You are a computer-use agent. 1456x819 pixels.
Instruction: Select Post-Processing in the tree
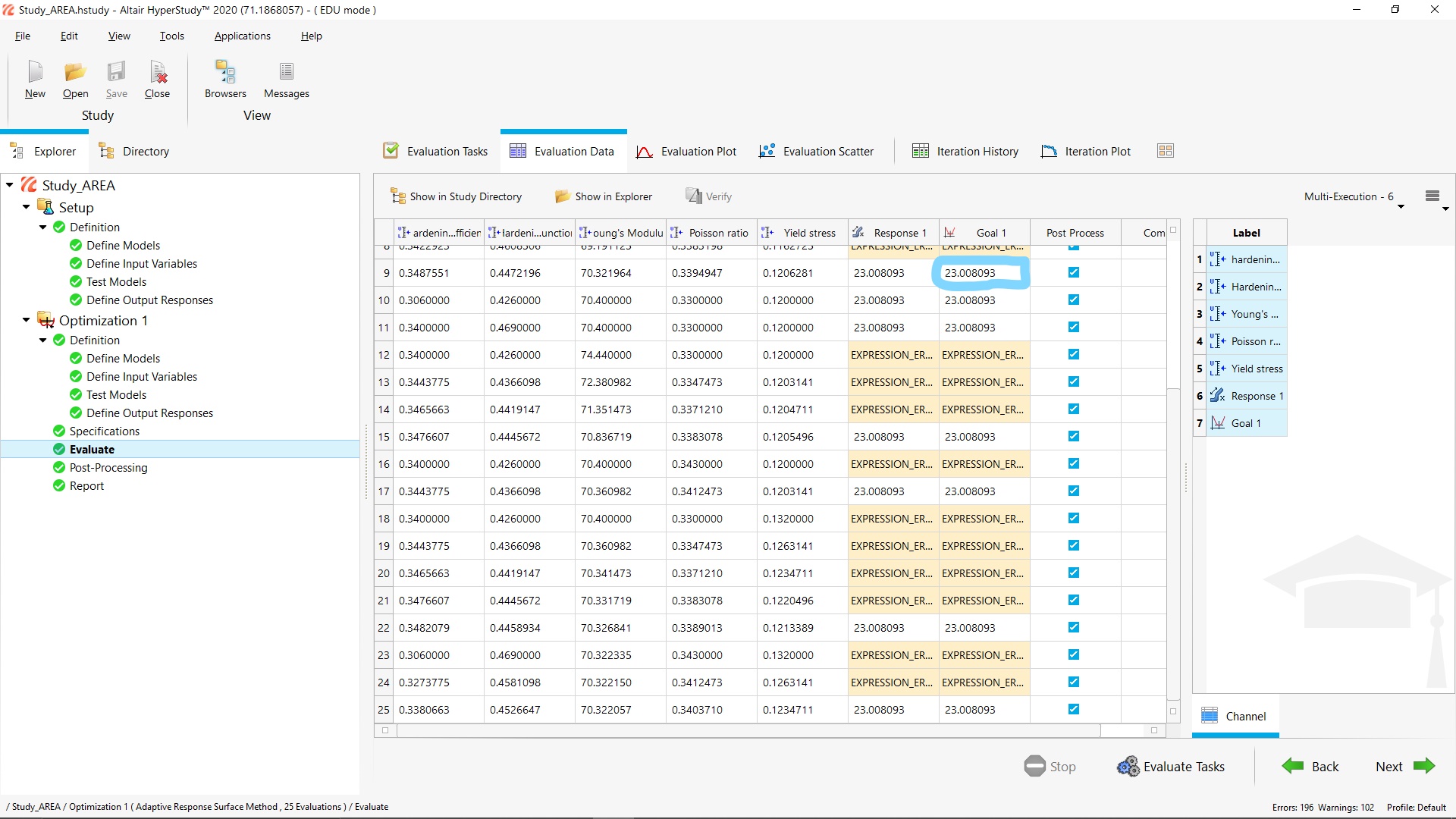[108, 468]
